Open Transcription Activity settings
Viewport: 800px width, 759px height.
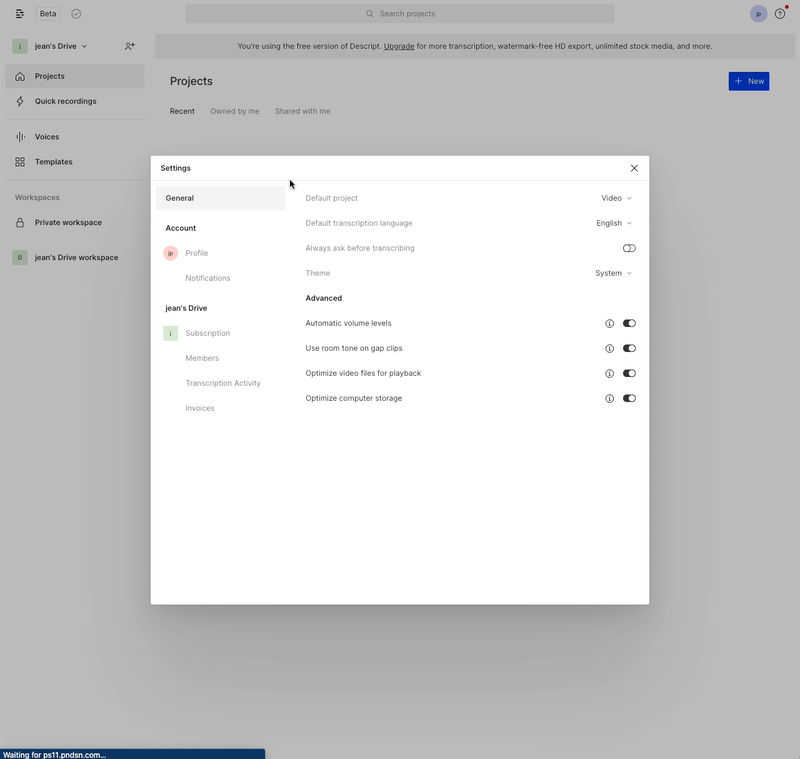223,383
